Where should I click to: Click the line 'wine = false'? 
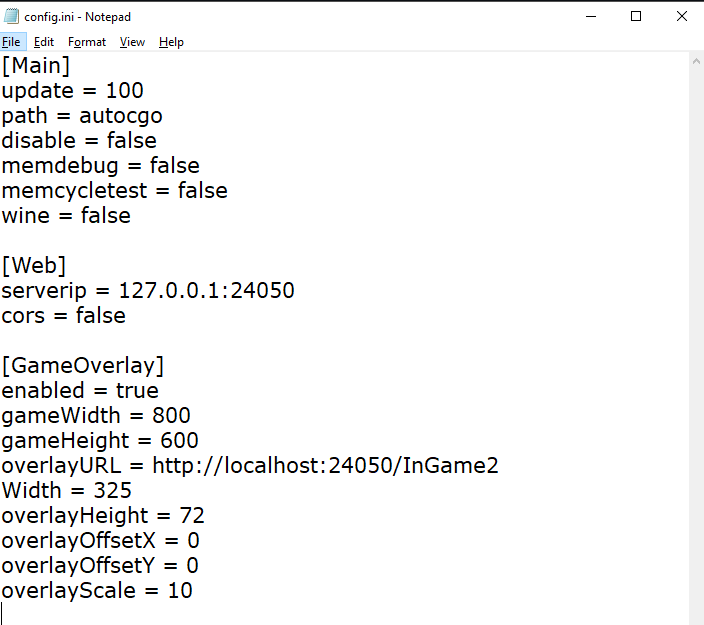pyautogui.click(x=66, y=216)
